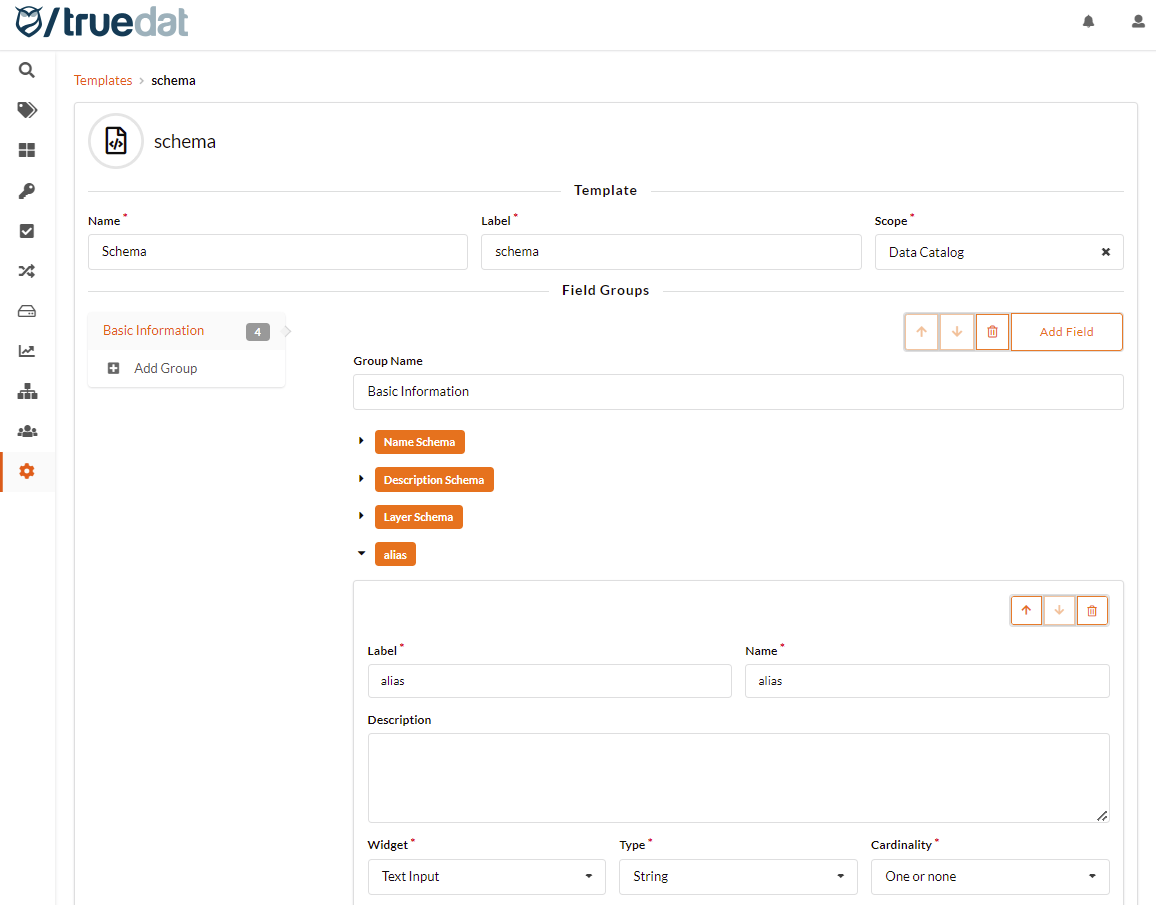Viewport: 1156px width, 905px height.
Task: Open the key icon in the sidebar
Action: coord(27,191)
